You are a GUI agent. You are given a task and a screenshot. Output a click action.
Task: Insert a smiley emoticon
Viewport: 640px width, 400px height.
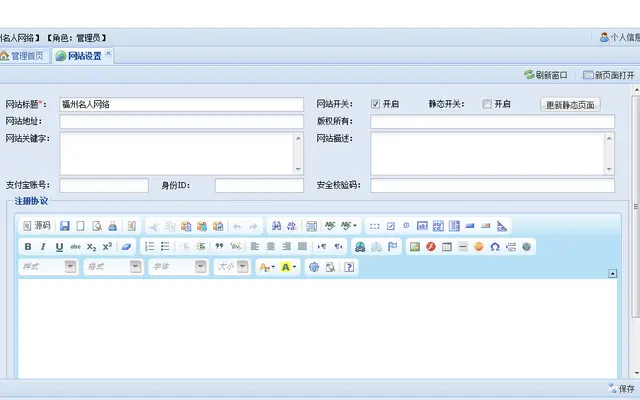pos(479,247)
